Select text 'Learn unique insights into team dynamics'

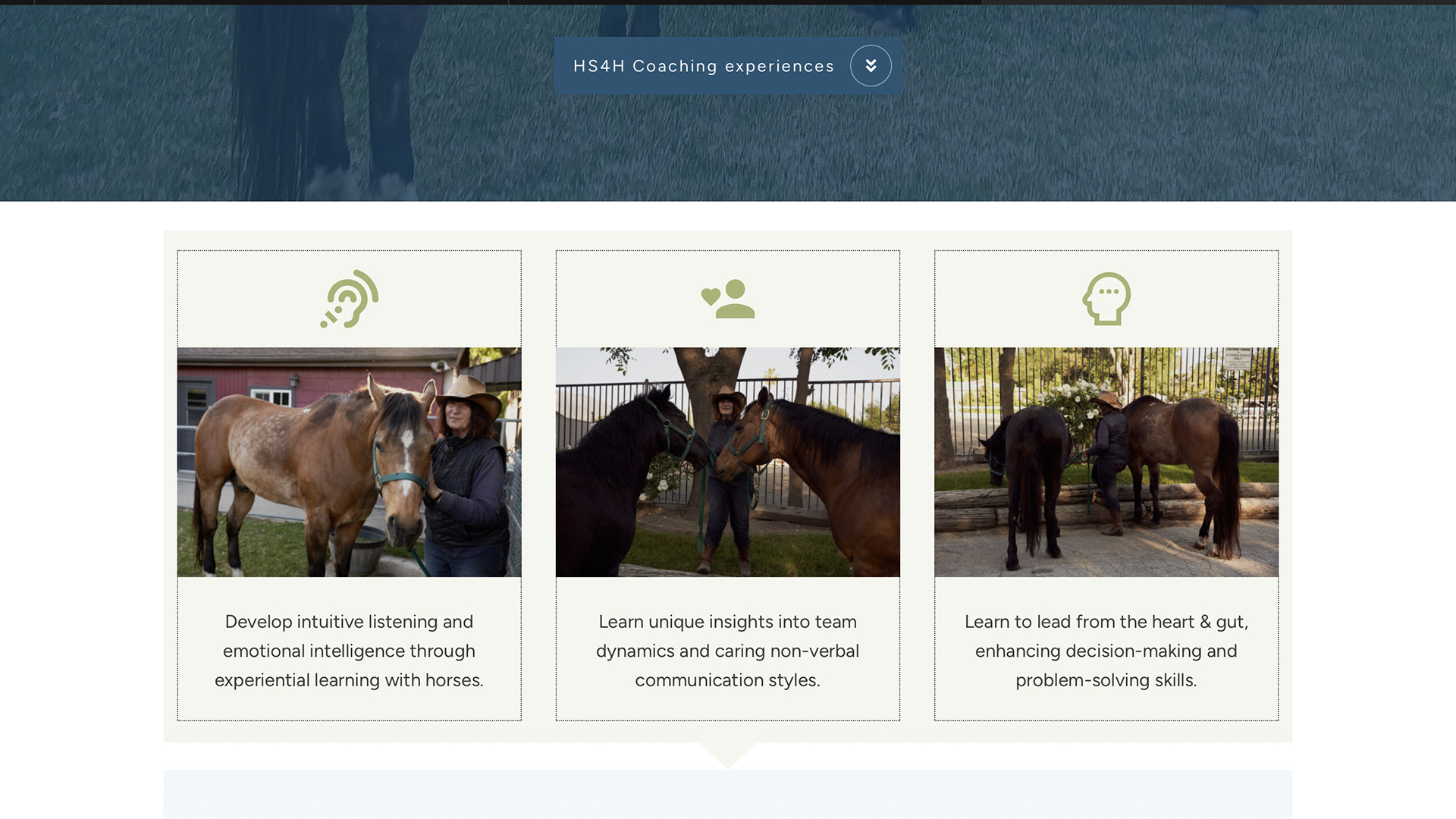pyautogui.click(x=727, y=636)
